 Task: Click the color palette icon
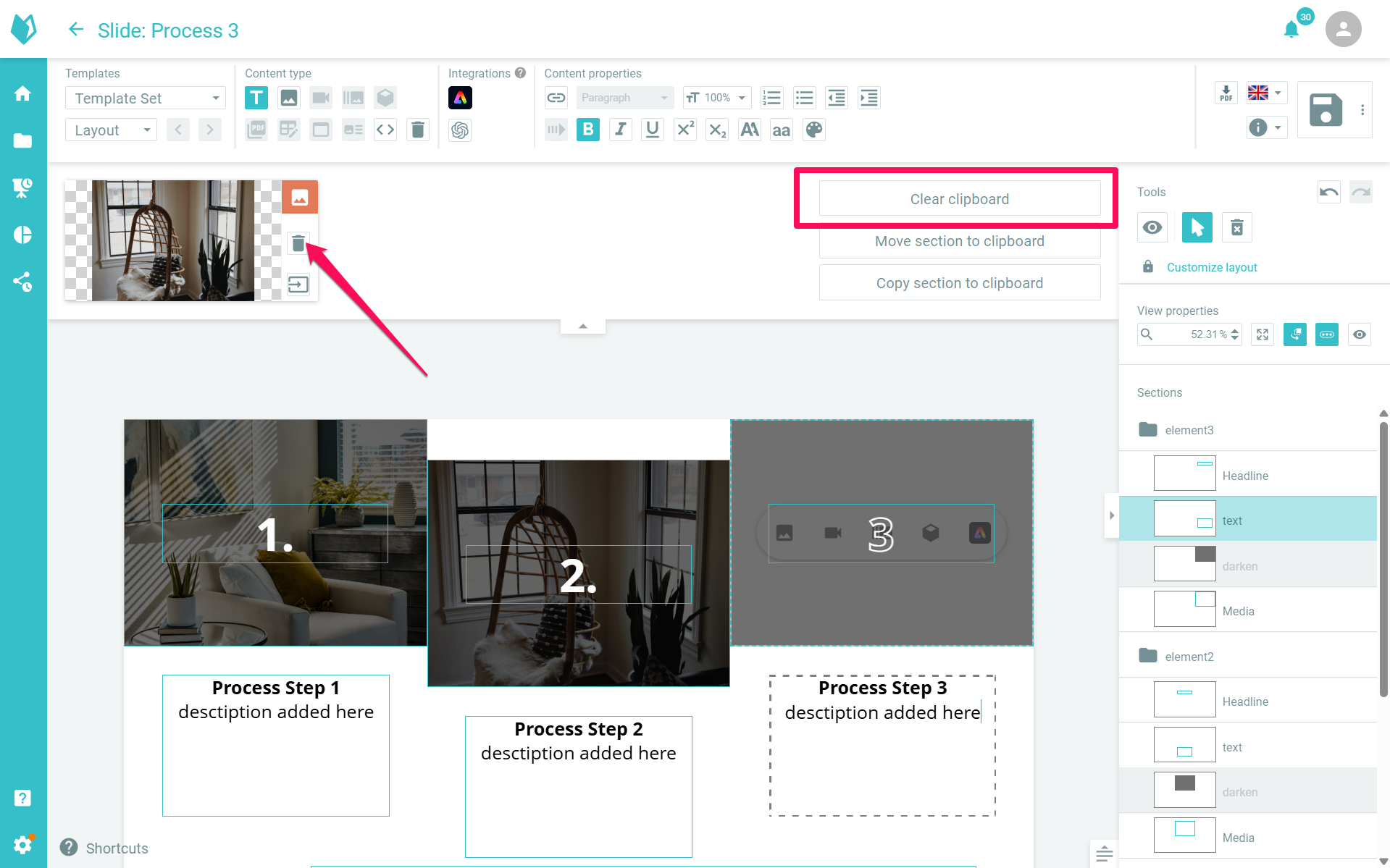813,130
